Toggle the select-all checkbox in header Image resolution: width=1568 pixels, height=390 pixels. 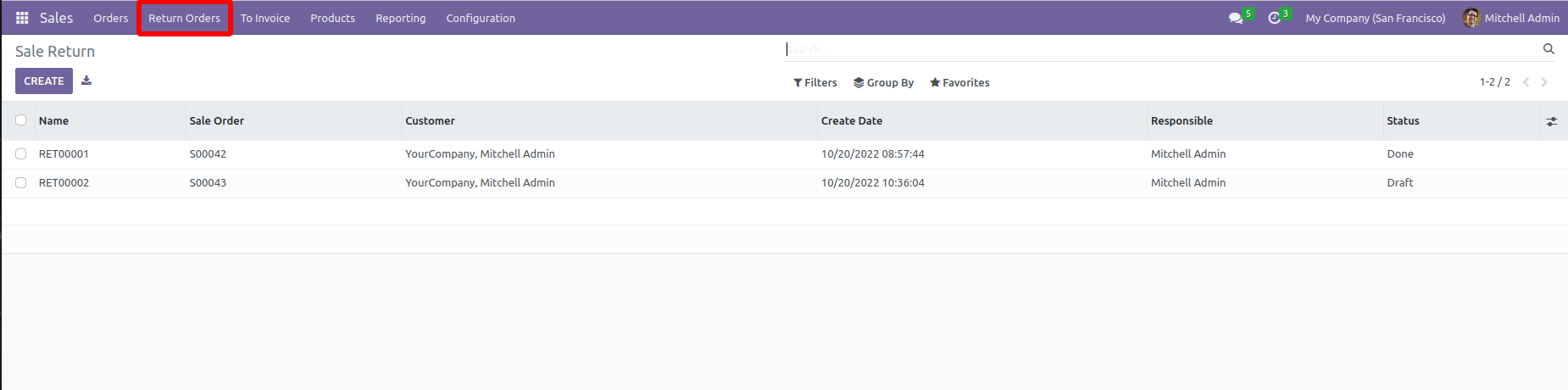pos(21,120)
